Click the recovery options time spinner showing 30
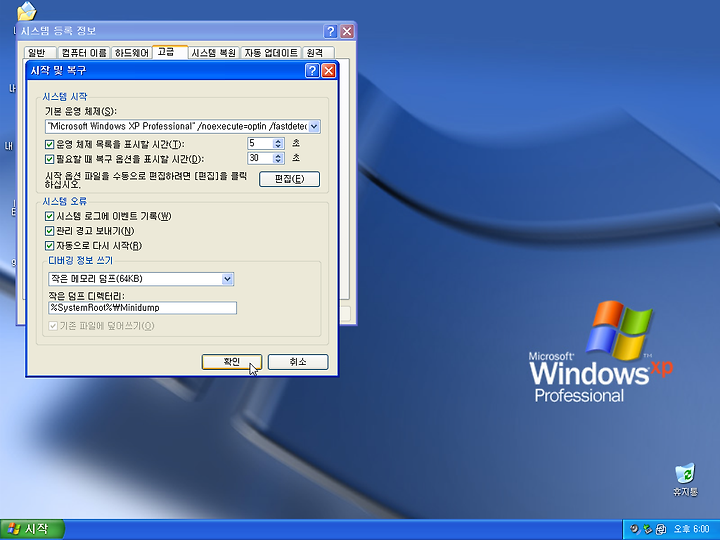Viewport: 720px width, 540px height. pyautogui.click(x=278, y=158)
